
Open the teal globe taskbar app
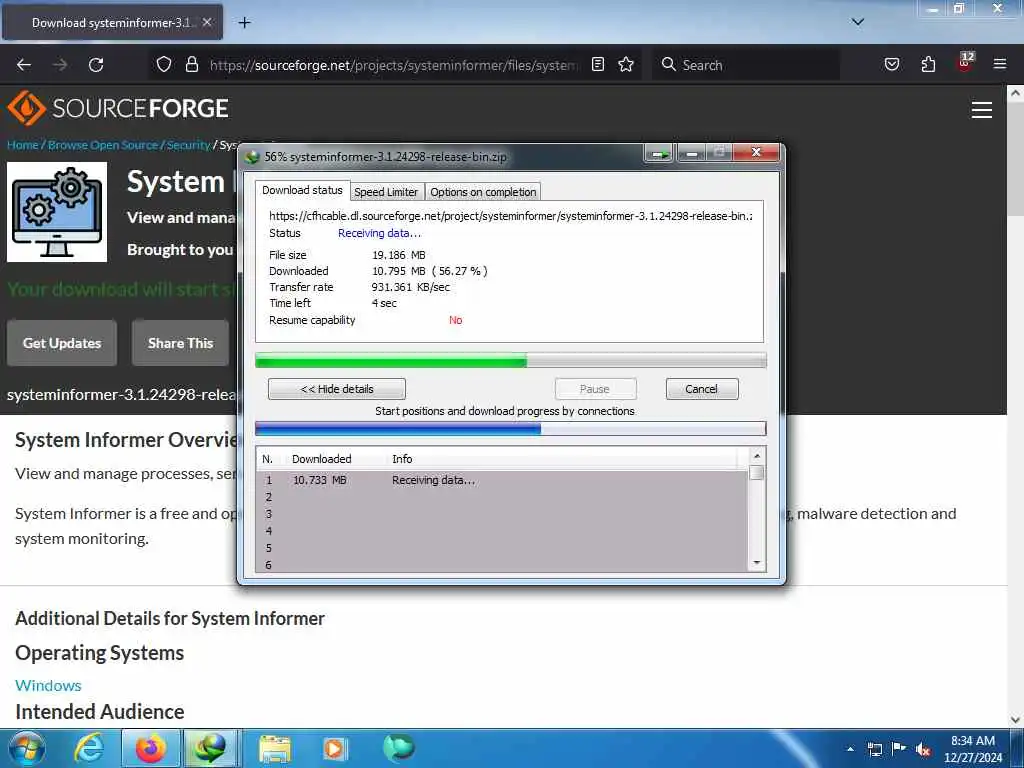click(x=398, y=747)
